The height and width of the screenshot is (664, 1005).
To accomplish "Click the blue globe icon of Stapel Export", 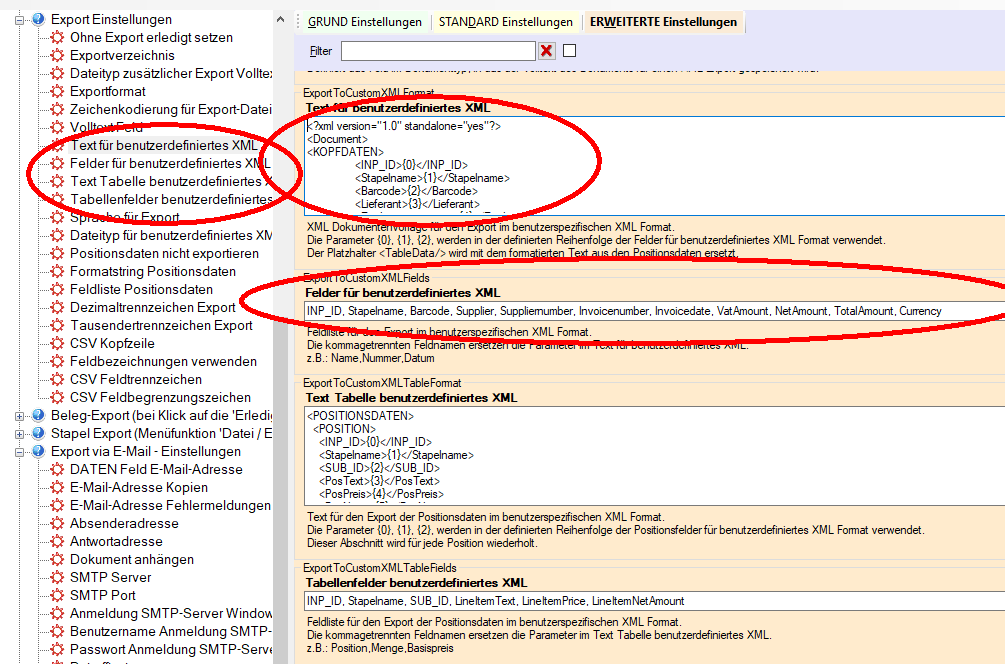I will click(38, 434).
